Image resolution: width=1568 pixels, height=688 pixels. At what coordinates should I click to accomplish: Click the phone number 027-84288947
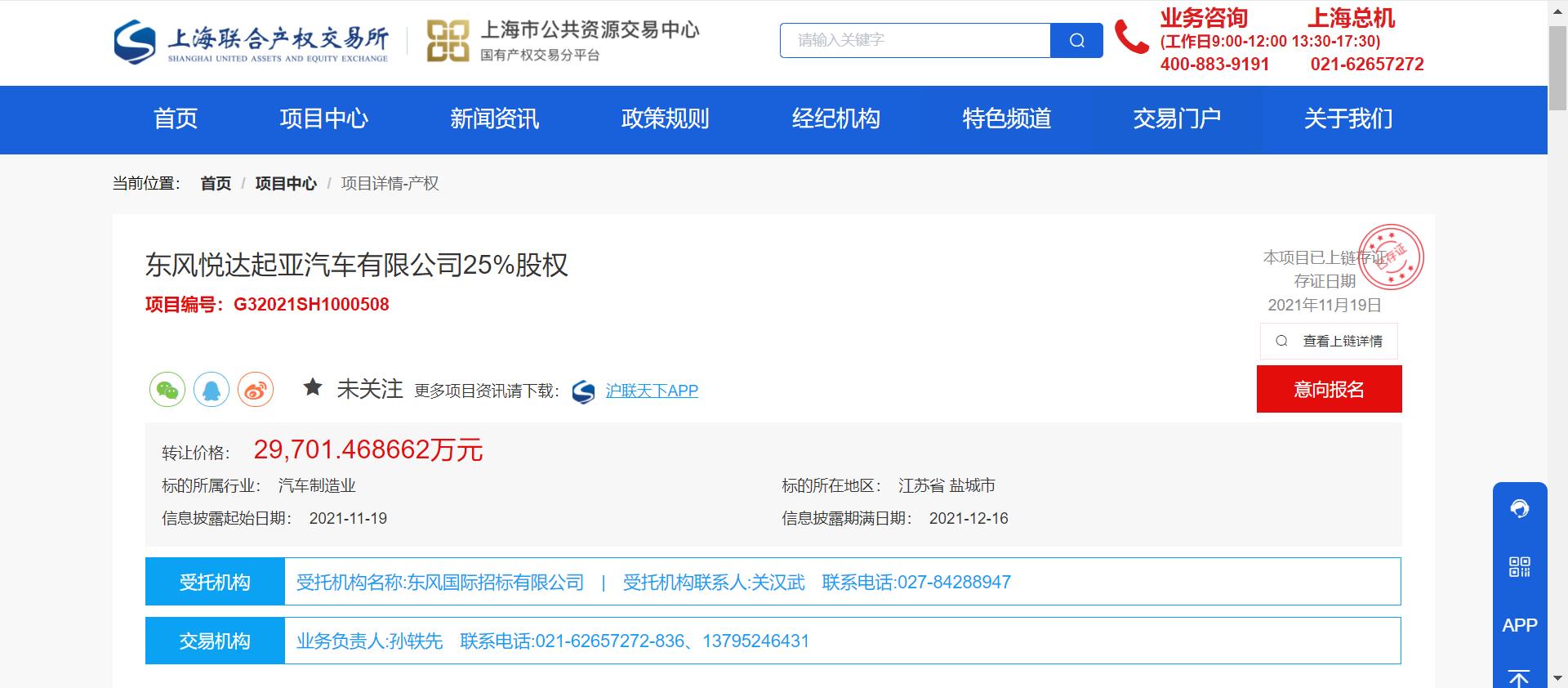pos(954,583)
